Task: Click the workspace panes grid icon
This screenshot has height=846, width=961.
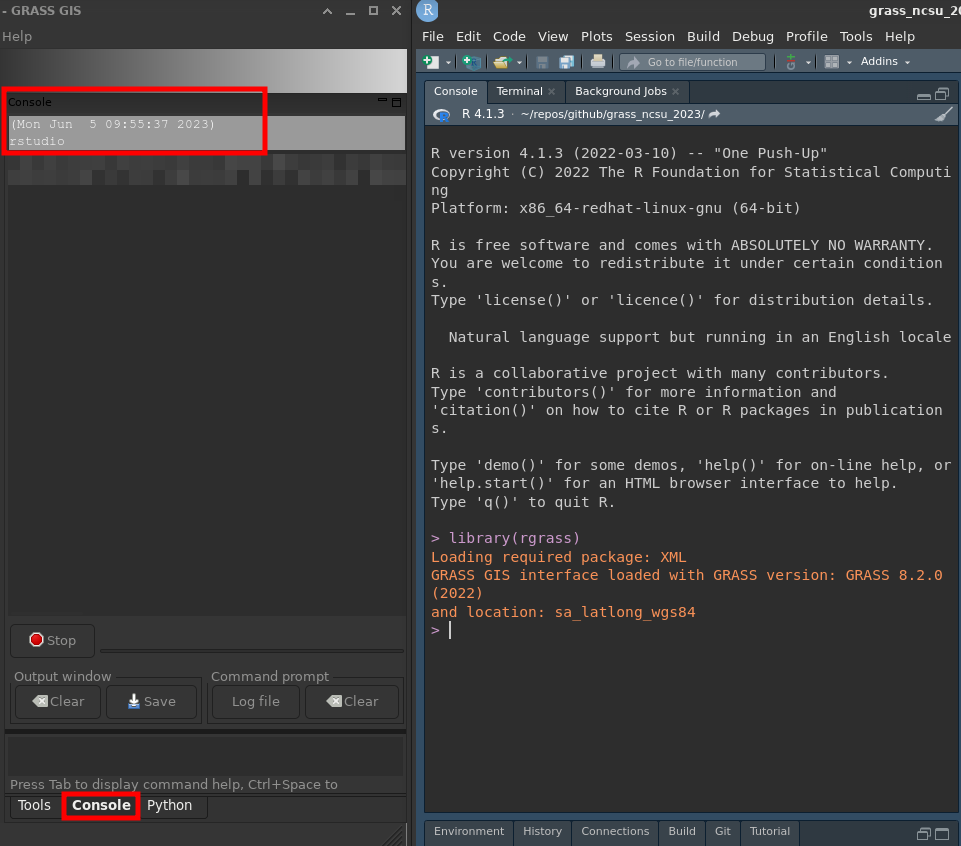Action: (x=832, y=62)
